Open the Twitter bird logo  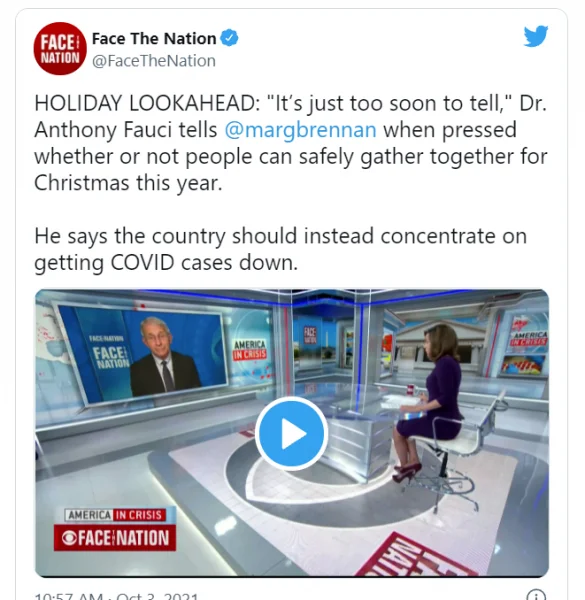point(536,36)
